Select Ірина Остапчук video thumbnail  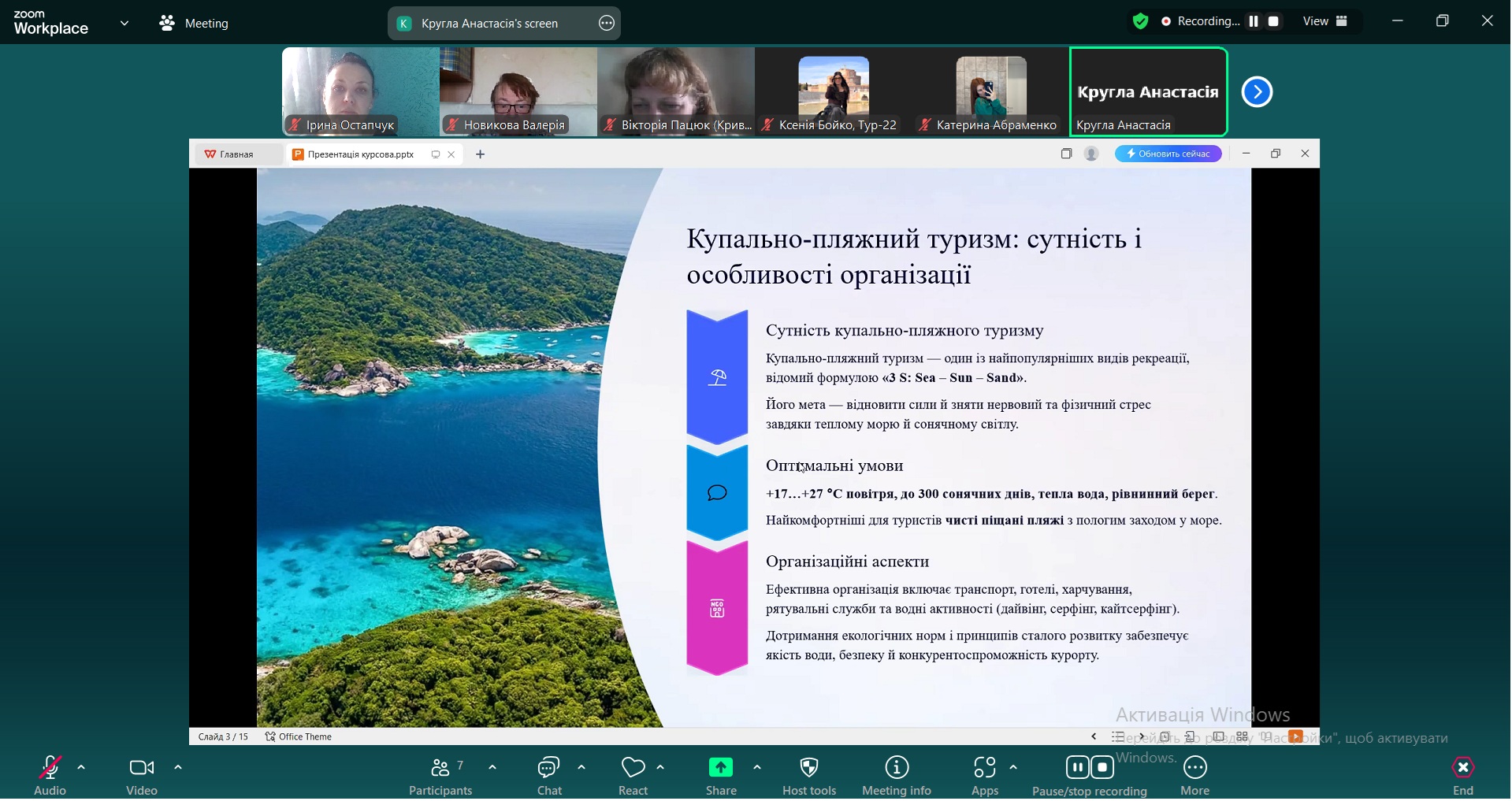coord(361,91)
